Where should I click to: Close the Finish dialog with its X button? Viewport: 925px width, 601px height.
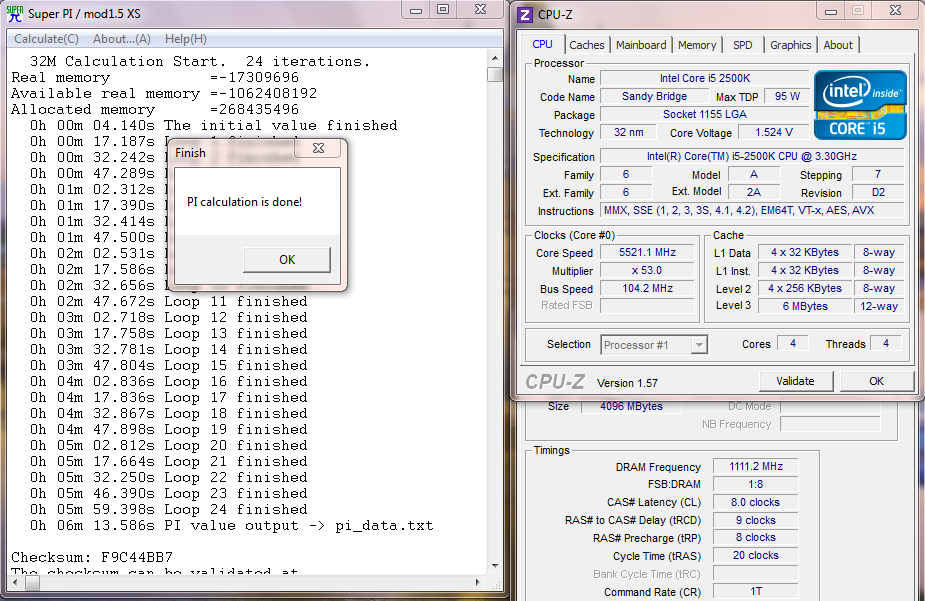318,148
